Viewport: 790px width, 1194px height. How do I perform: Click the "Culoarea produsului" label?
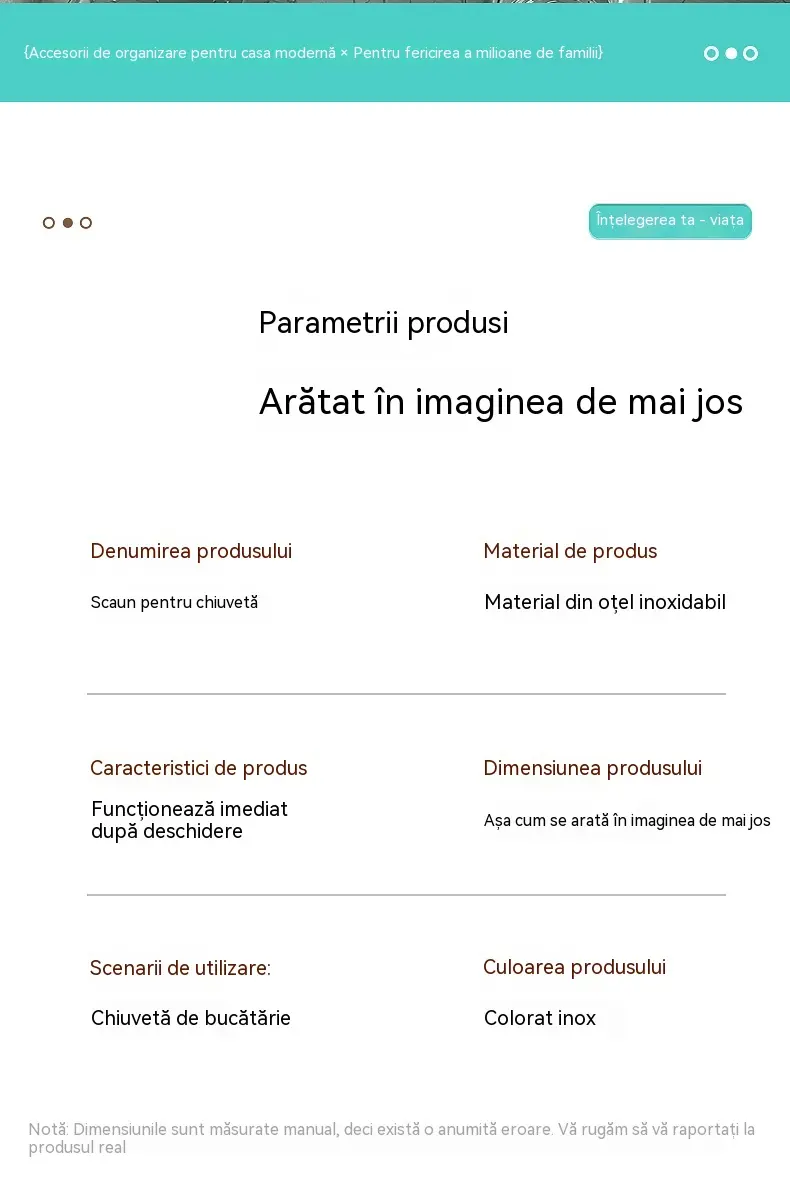[x=574, y=967]
